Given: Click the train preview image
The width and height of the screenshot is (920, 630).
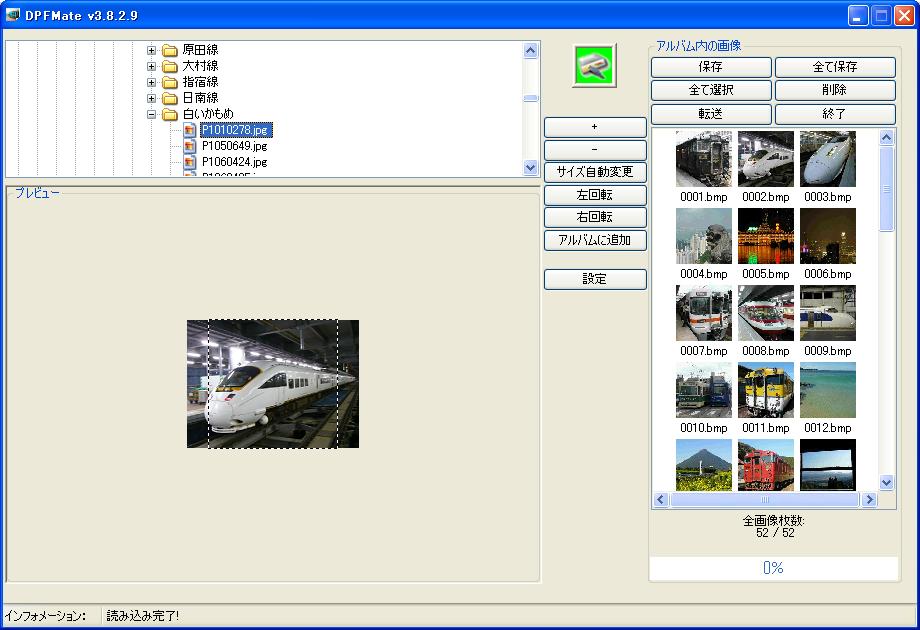Looking at the screenshot, I should (273, 384).
